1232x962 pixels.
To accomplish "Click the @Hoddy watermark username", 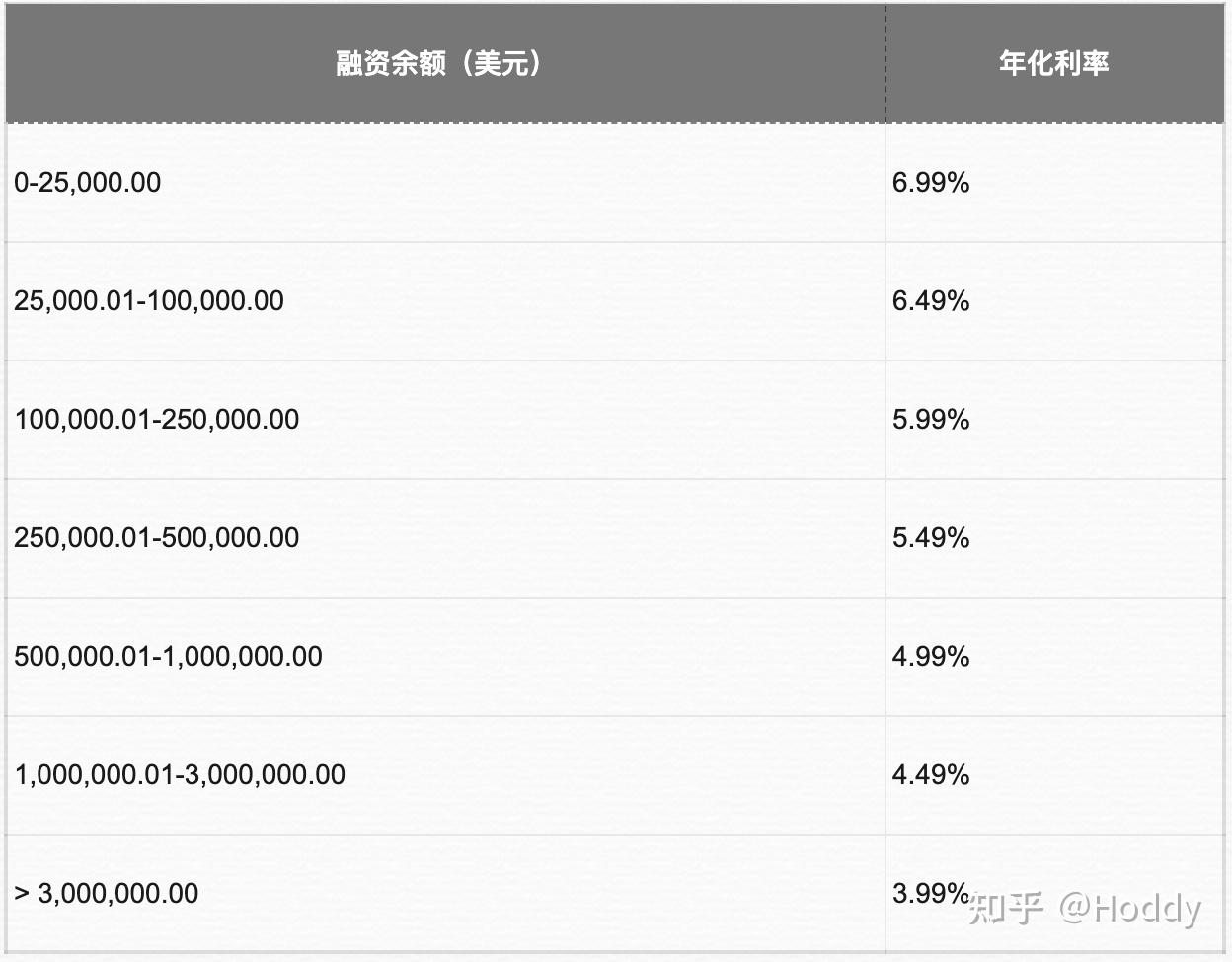I will [1130, 908].
